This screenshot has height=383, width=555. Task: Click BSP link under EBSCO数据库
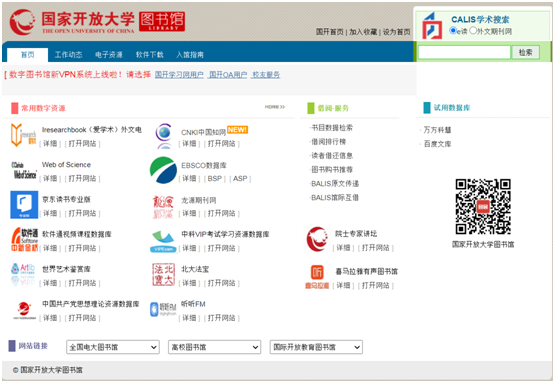click(x=214, y=178)
